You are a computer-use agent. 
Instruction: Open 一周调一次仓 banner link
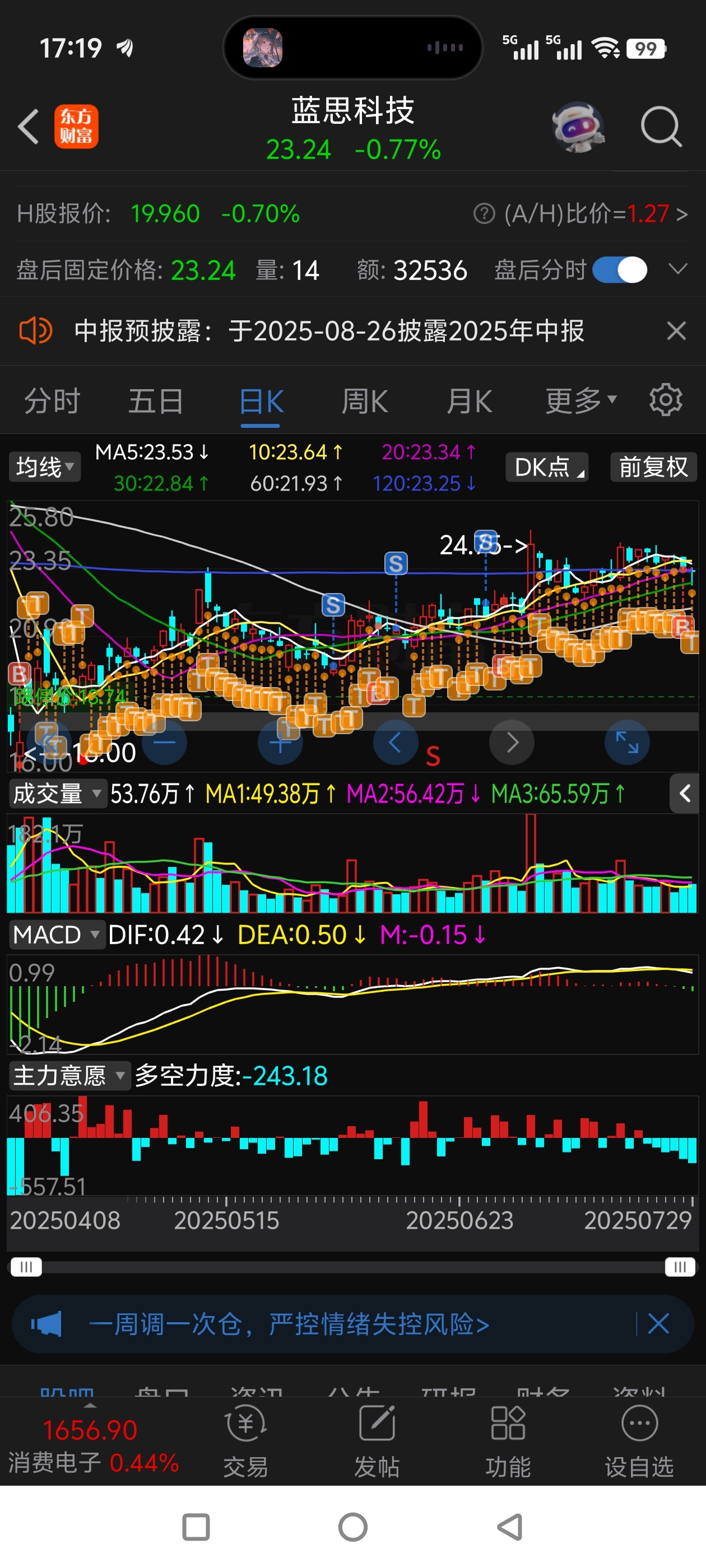coord(289,1323)
